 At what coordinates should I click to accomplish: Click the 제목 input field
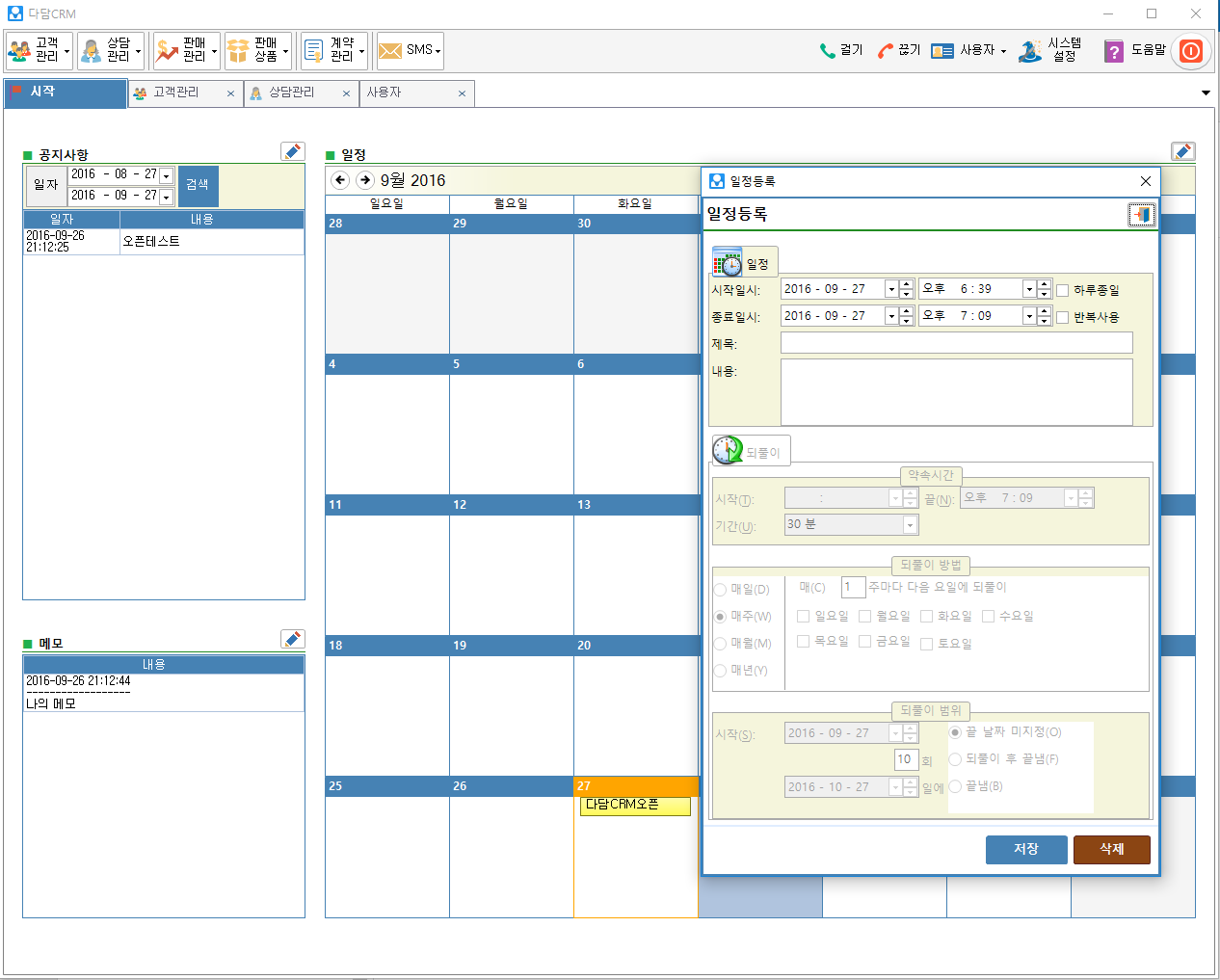pos(956,343)
